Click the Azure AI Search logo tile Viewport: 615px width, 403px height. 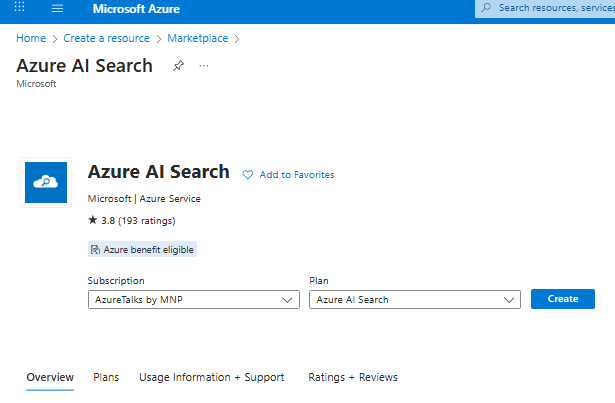tap(46, 182)
